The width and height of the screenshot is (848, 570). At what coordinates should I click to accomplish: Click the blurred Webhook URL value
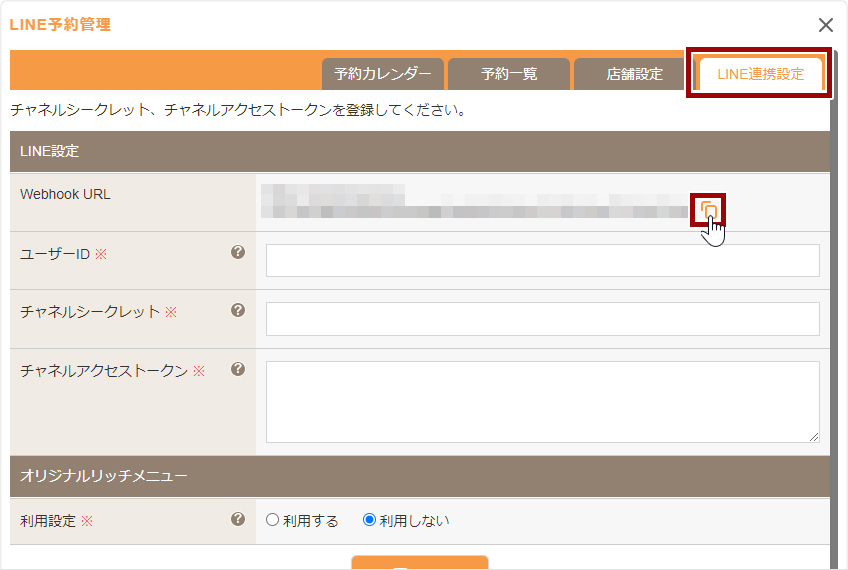(474, 201)
